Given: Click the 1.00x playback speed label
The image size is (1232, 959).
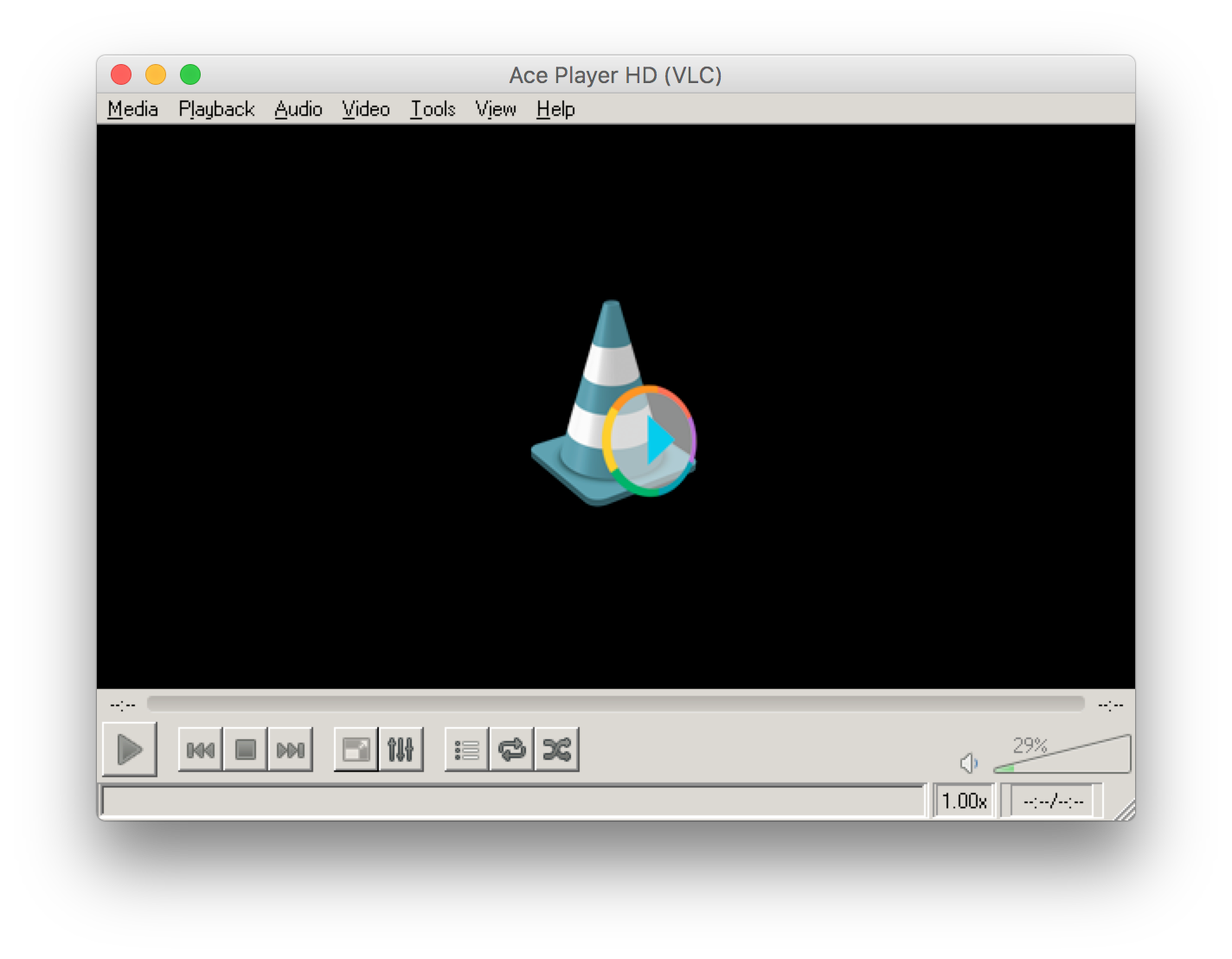Looking at the screenshot, I should coord(964,801).
